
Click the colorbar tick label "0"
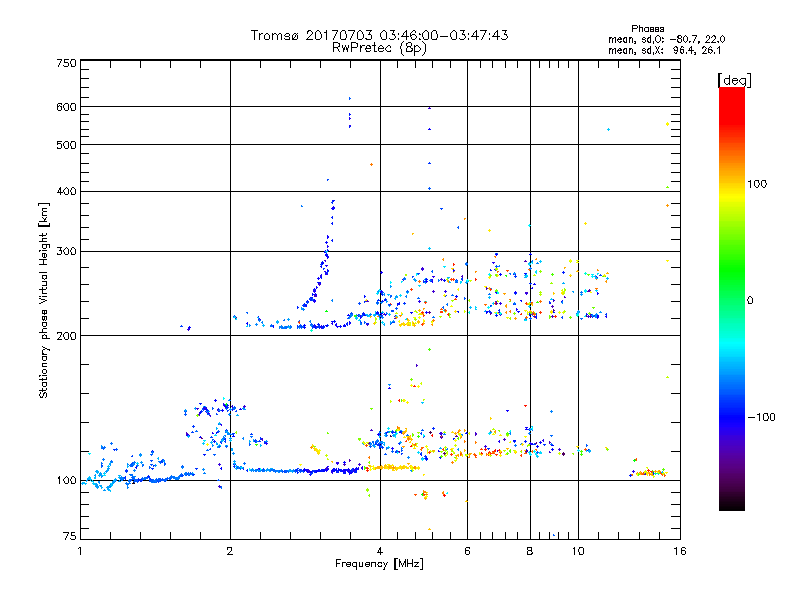[x=749, y=300]
